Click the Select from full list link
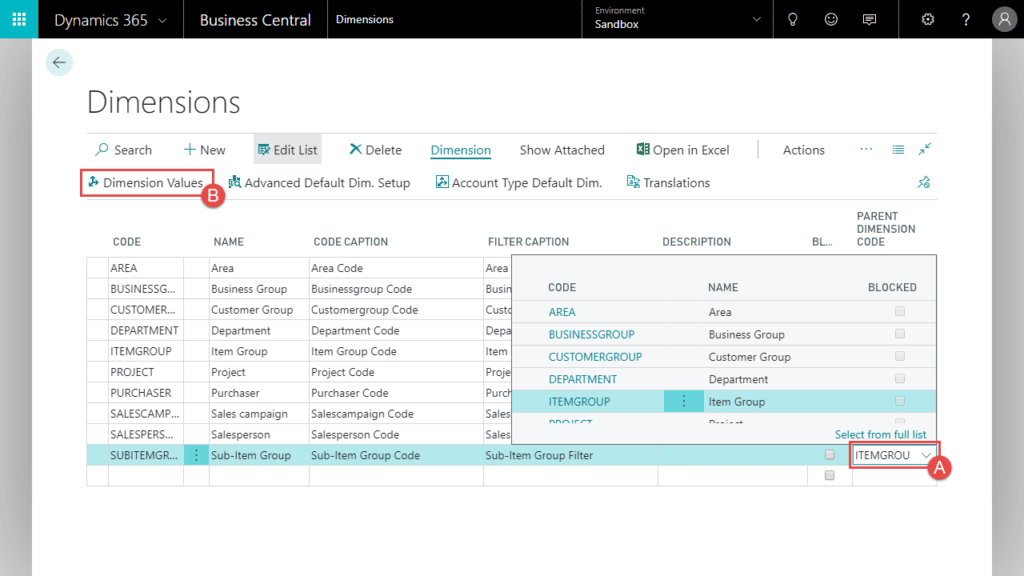 (x=880, y=434)
